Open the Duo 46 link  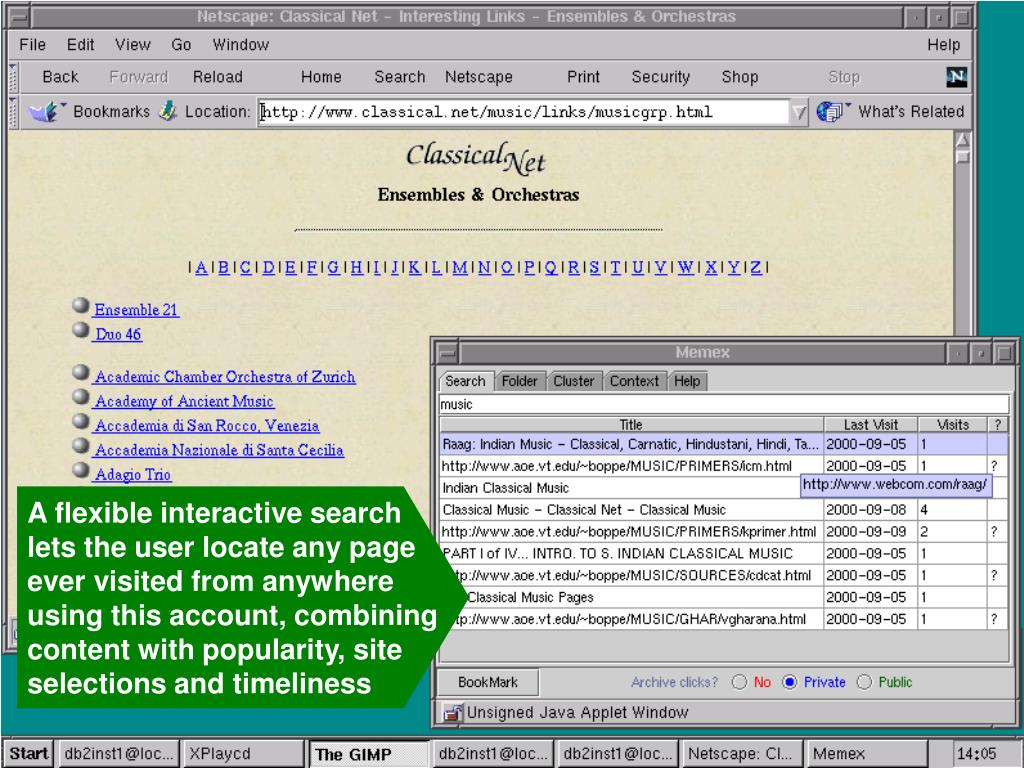pyautogui.click(x=118, y=334)
